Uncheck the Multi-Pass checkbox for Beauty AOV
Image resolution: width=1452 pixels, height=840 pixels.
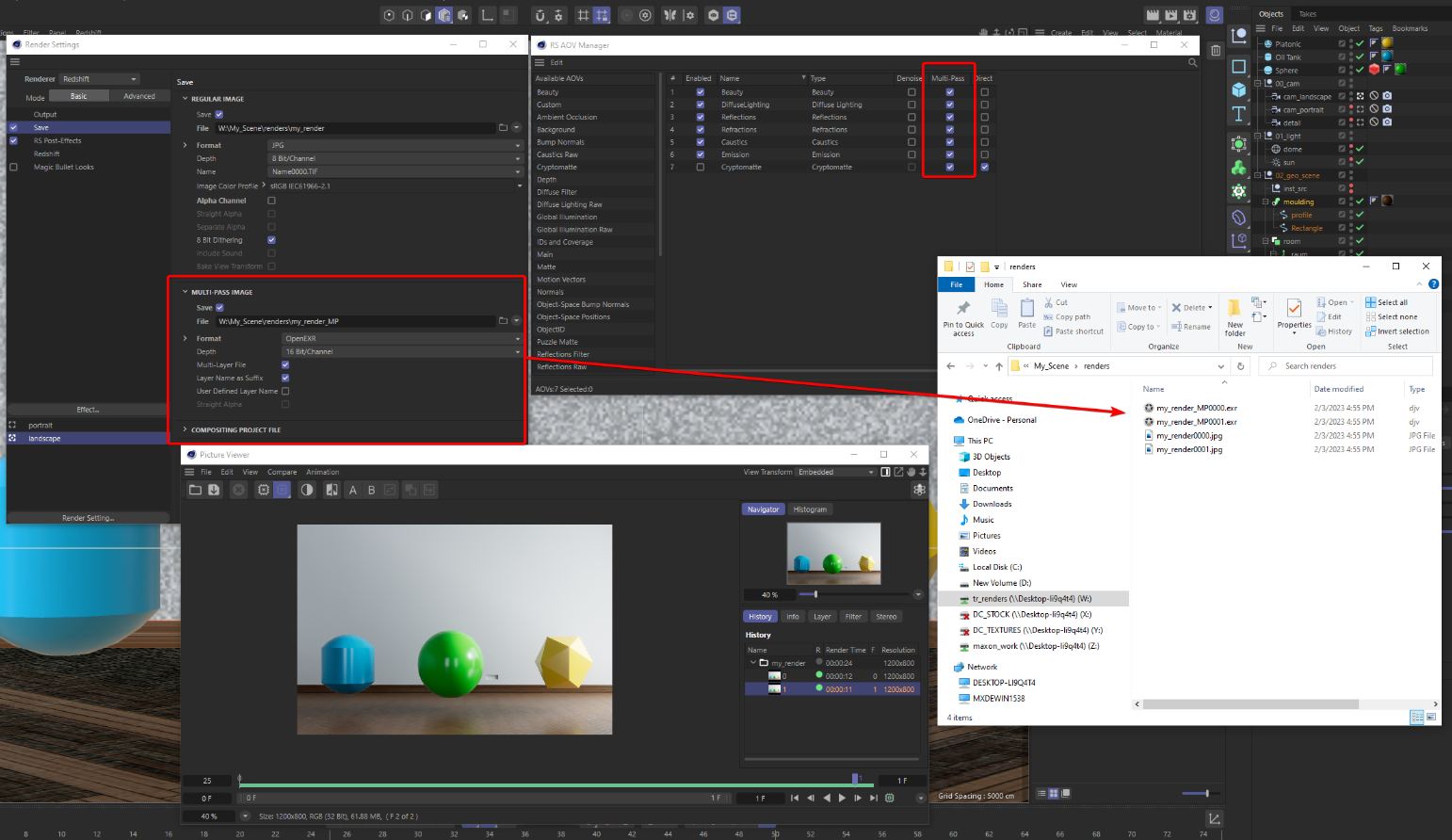949,91
